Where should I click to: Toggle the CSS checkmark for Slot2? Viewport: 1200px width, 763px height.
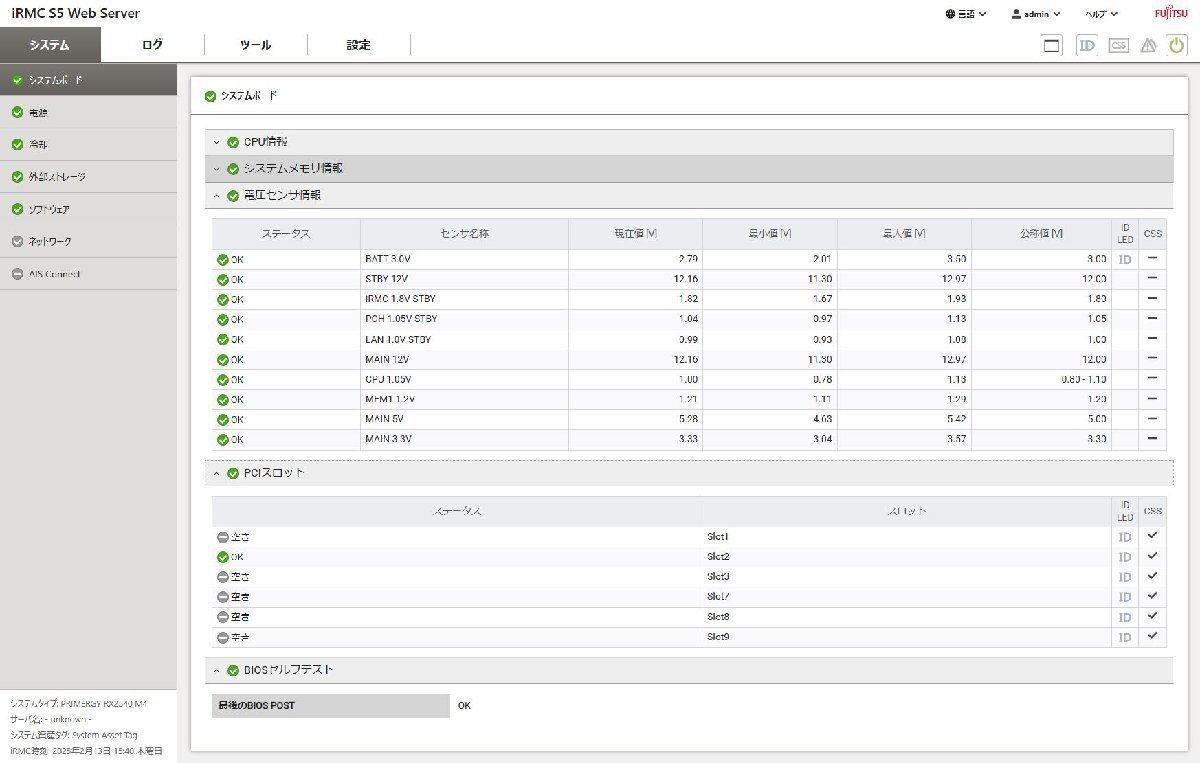coord(1152,556)
